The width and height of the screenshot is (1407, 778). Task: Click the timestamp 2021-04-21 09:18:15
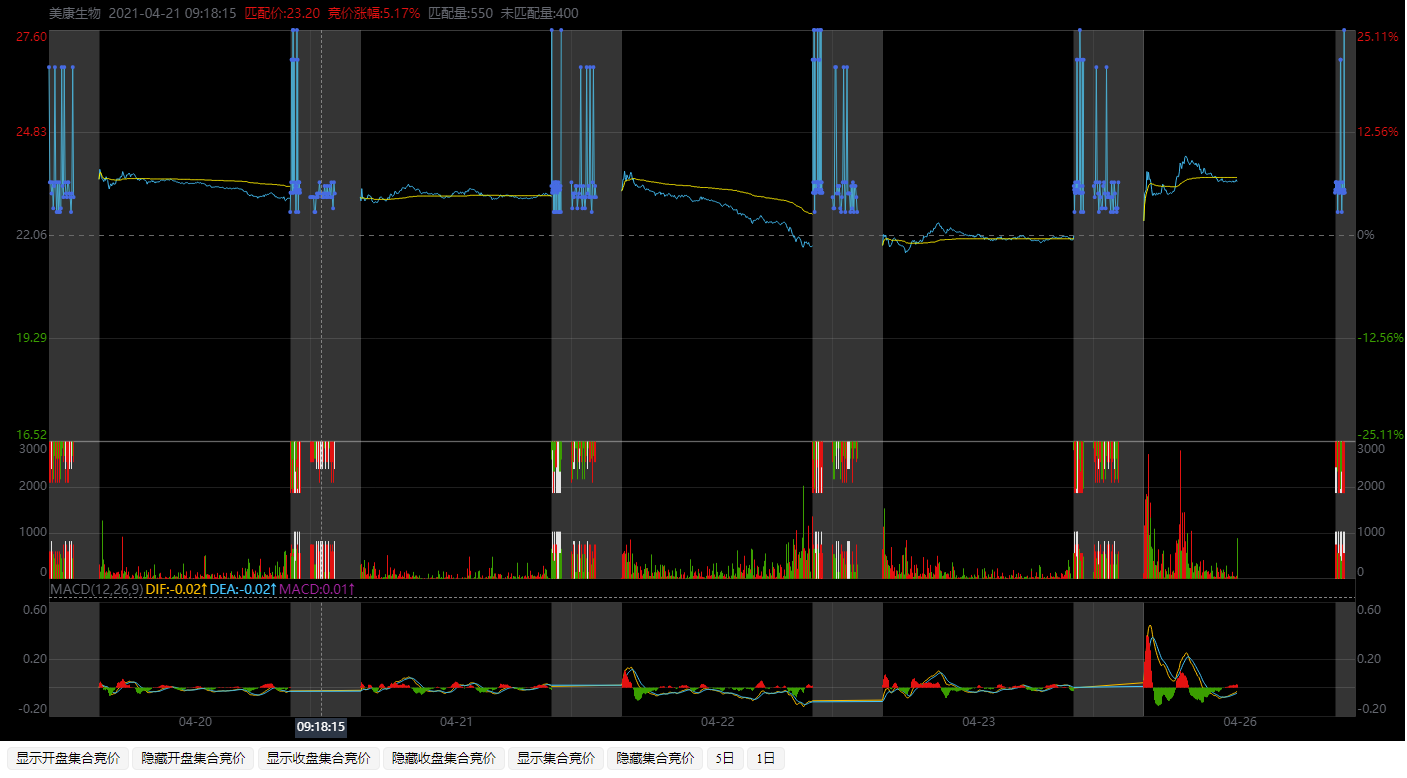tap(172, 13)
